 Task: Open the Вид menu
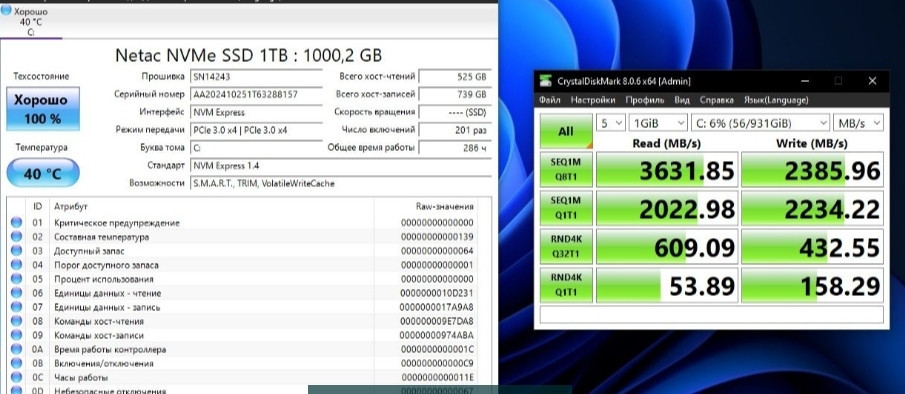click(x=682, y=100)
